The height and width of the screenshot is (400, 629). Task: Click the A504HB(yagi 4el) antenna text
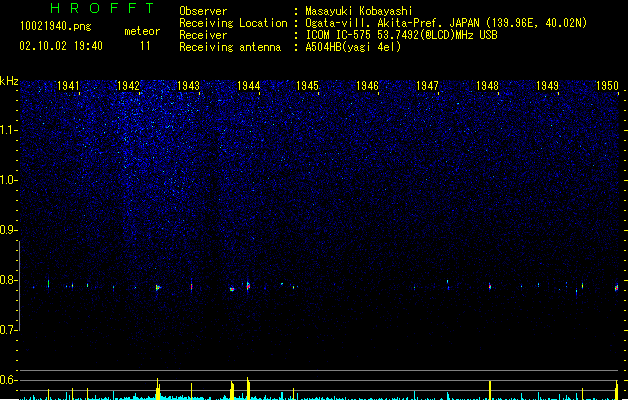click(x=353, y=47)
